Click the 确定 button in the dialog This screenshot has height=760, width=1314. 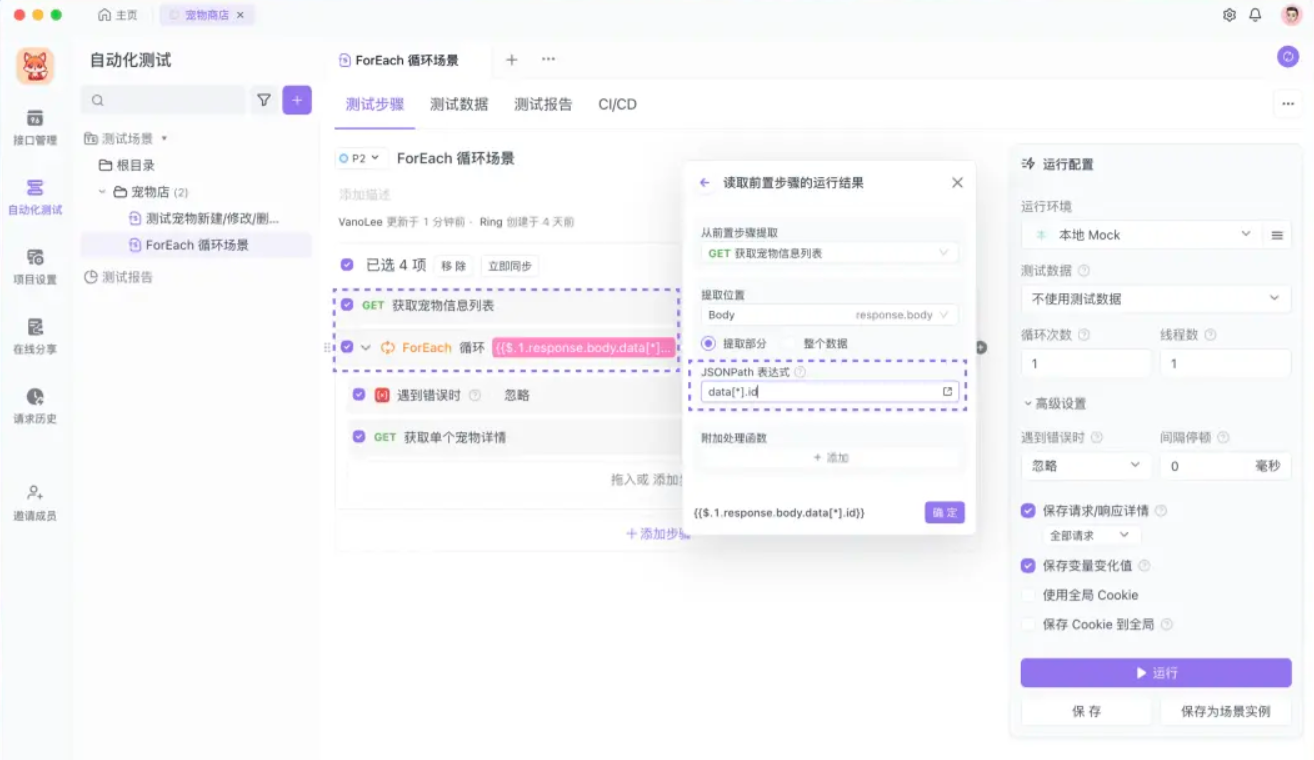(x=943, y=512)
